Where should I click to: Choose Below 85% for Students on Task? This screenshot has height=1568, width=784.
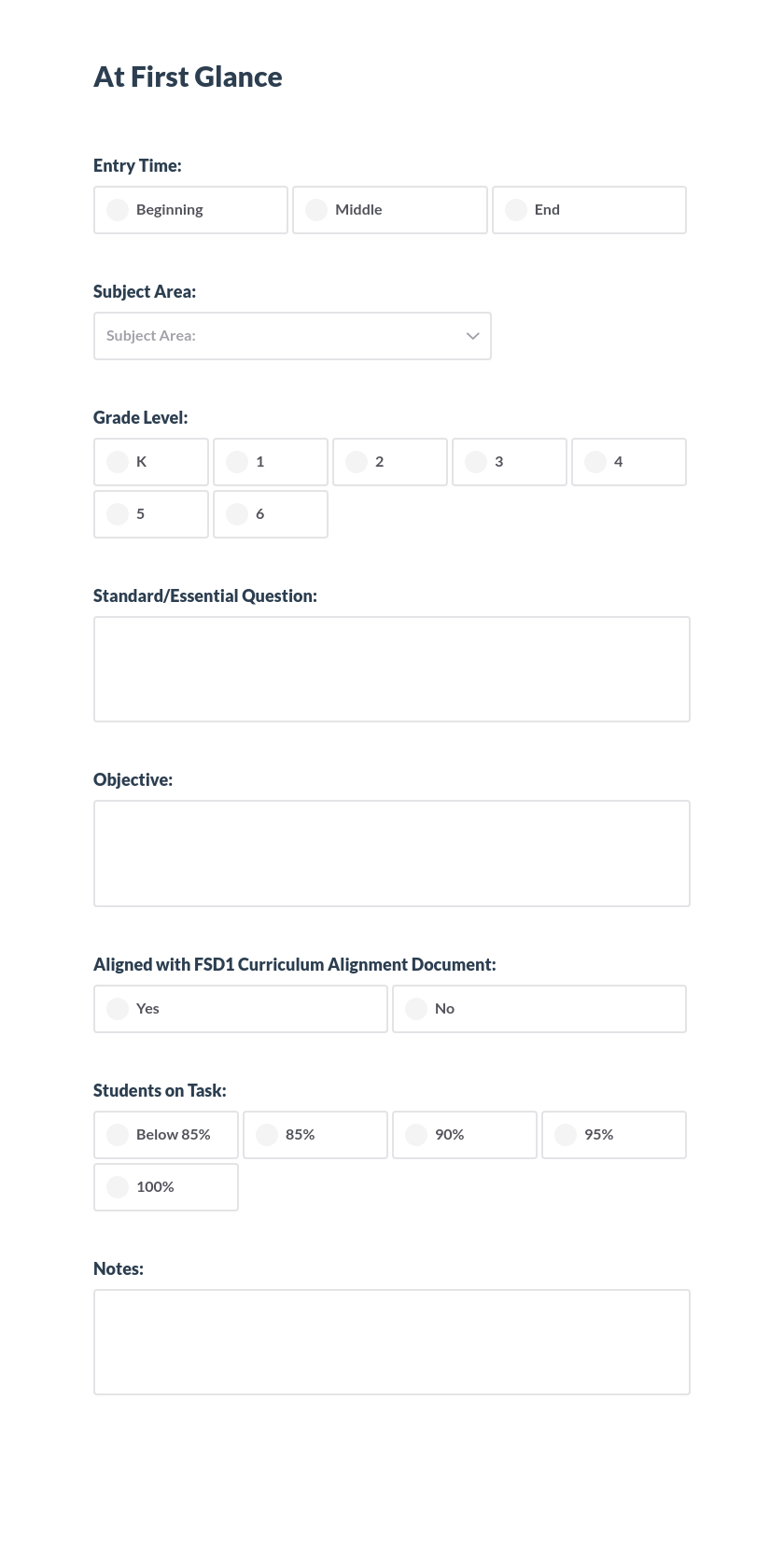(165, 1134)
